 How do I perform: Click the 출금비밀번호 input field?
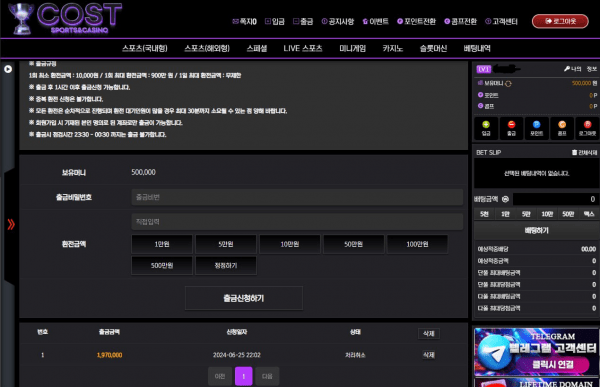coord(297,197)
